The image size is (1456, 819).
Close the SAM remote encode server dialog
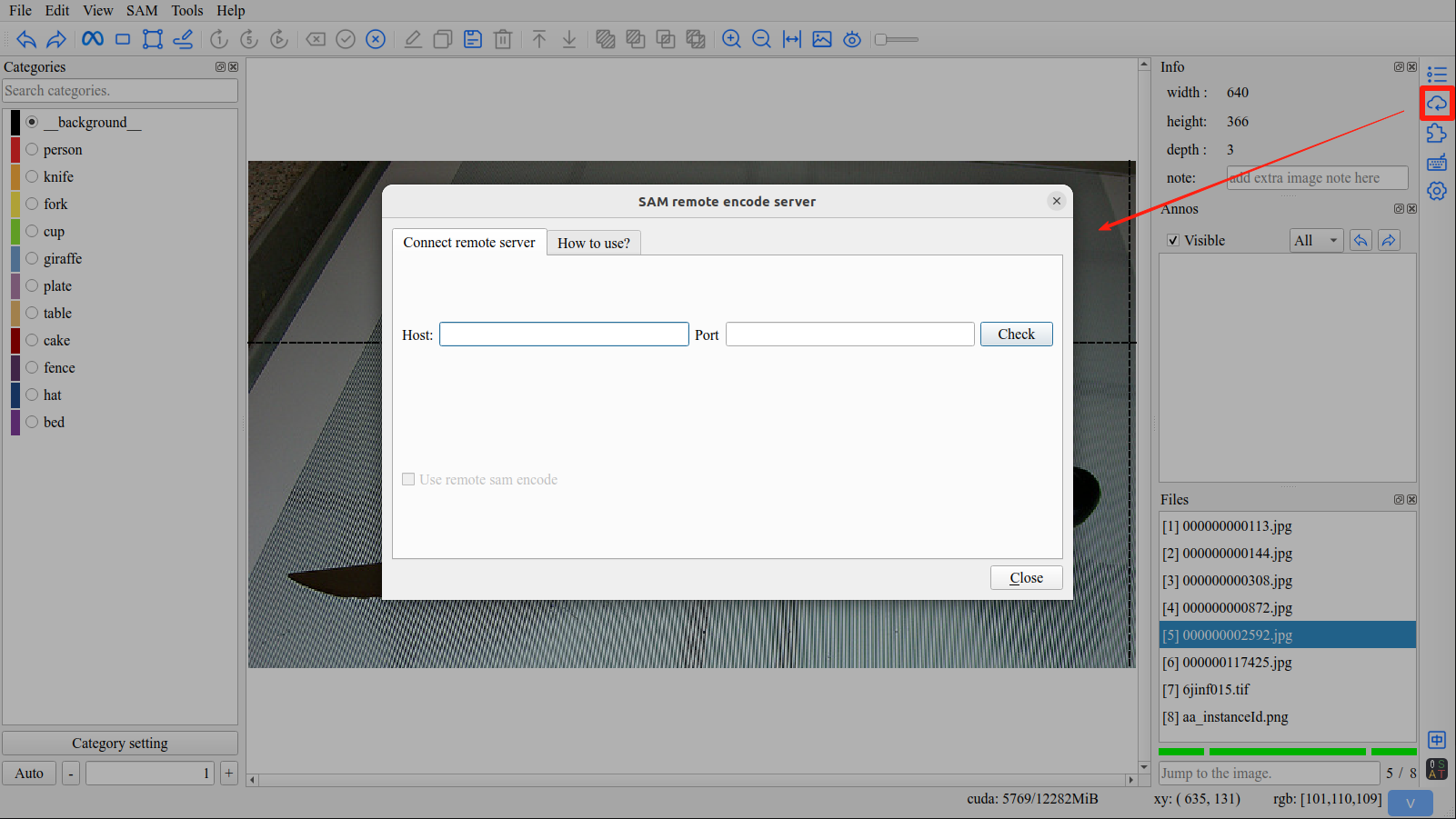[1056, 201]
